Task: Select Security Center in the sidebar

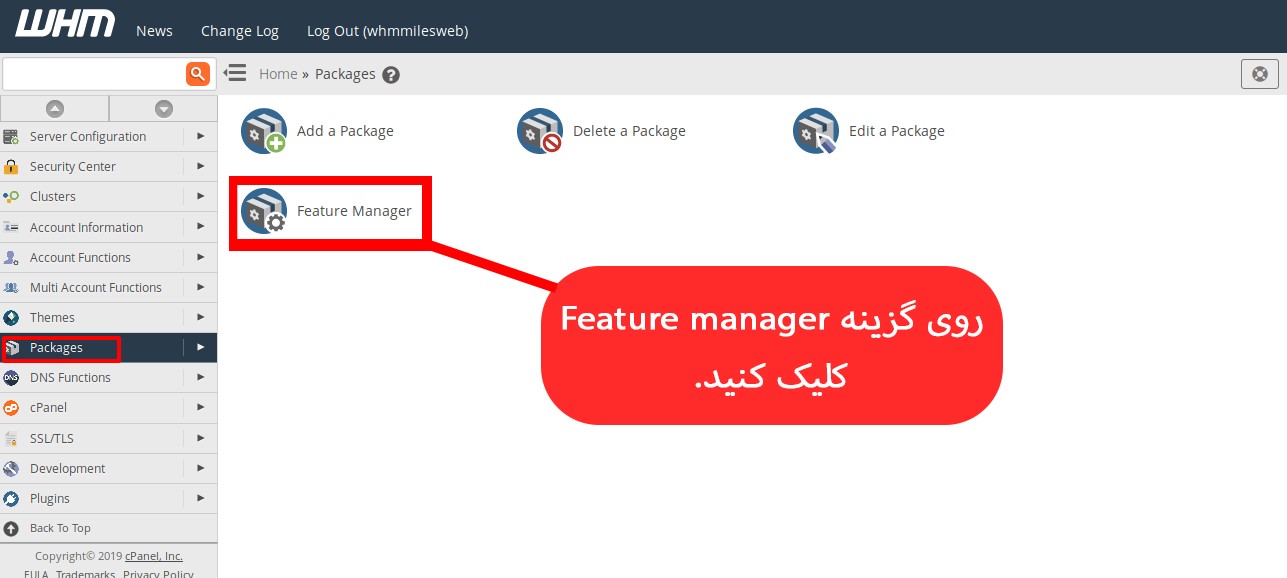Action: pos(73,167)
